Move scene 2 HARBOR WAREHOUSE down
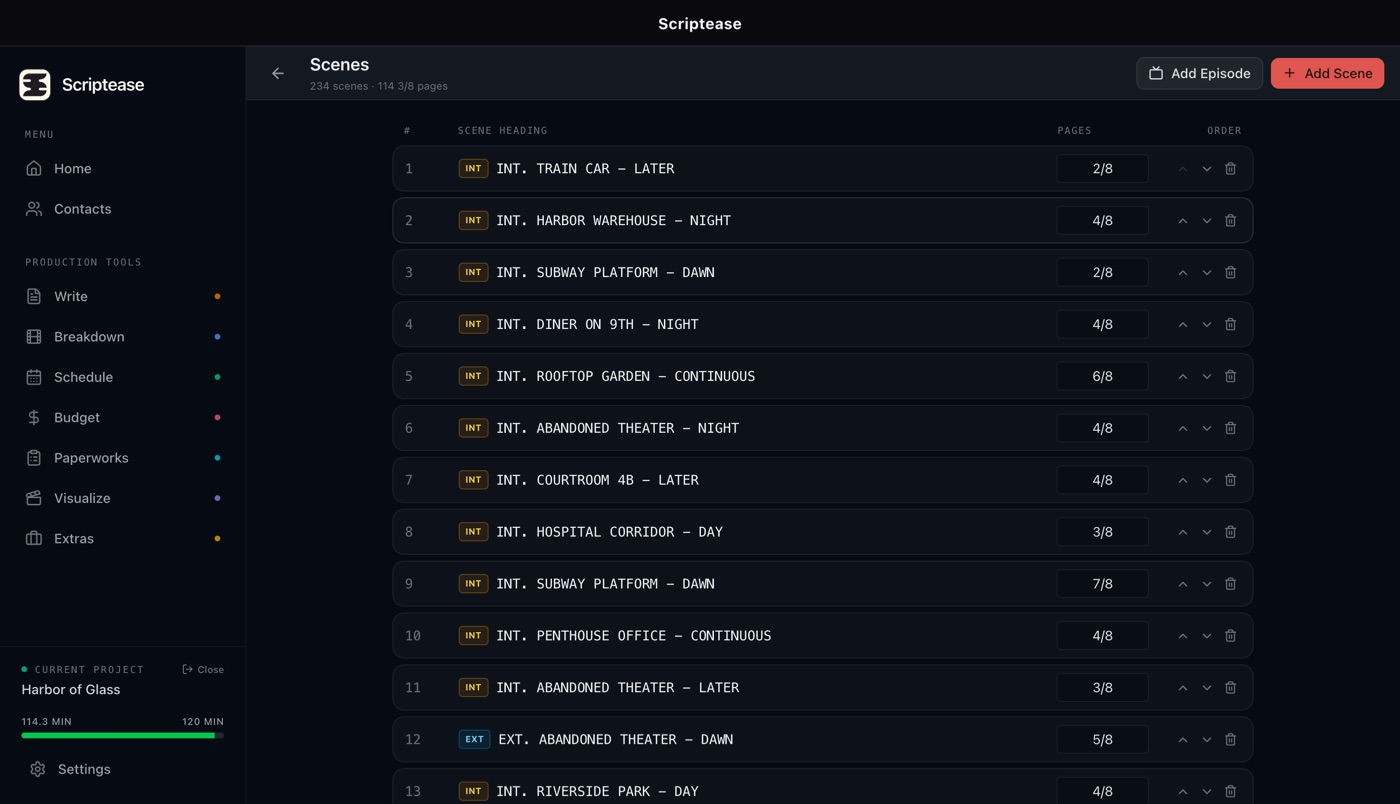The image size is (1400, 804). point(1207,221)
